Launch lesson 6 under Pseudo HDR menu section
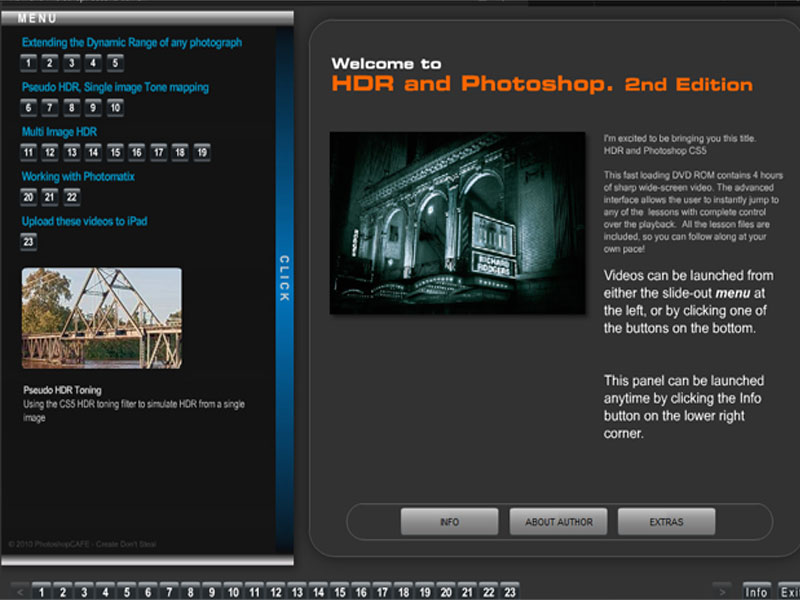The image size is (800, 600). (x=29, y=108)
